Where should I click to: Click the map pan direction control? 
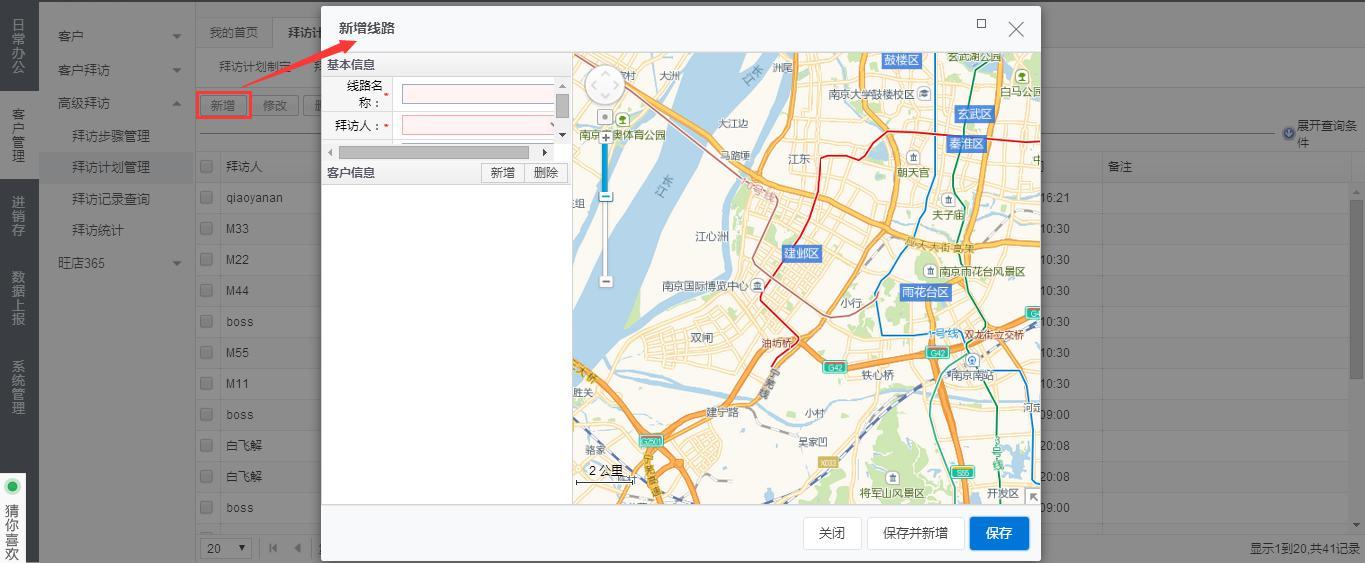[x=604, y=86]
